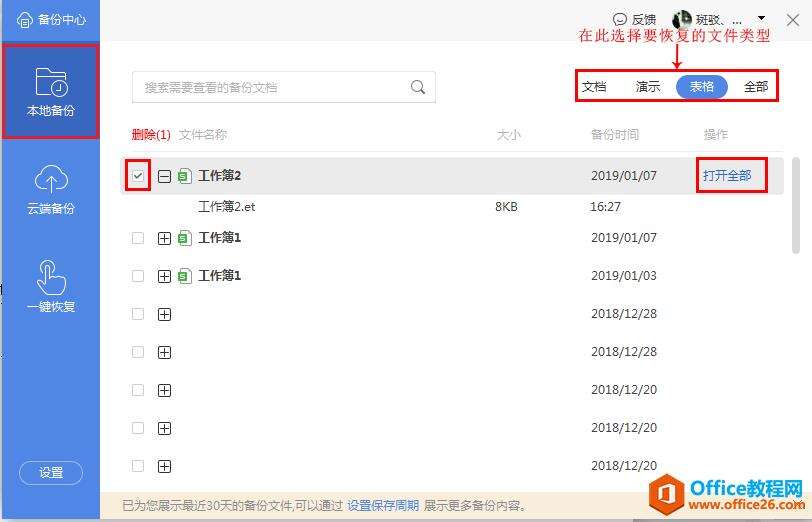This screenshot has width=812, height=522.
Task: Click 打开全部 for 工作簿2
Action: coord(727,176)
